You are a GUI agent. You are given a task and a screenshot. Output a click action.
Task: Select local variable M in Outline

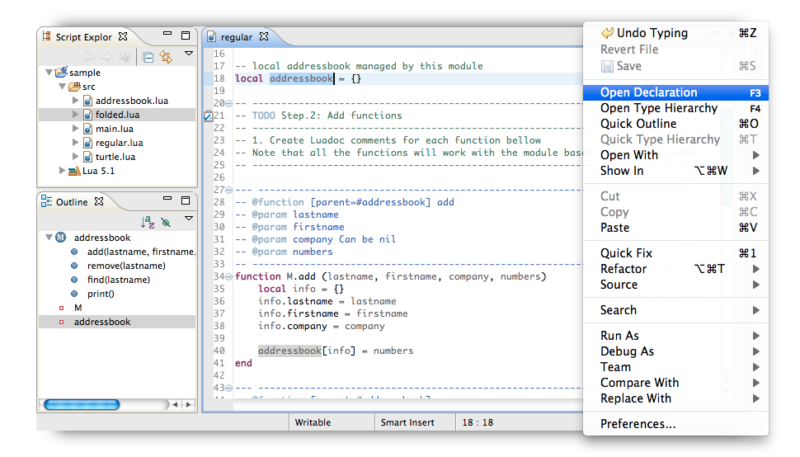pyautogui.click(x=78, y=308)
